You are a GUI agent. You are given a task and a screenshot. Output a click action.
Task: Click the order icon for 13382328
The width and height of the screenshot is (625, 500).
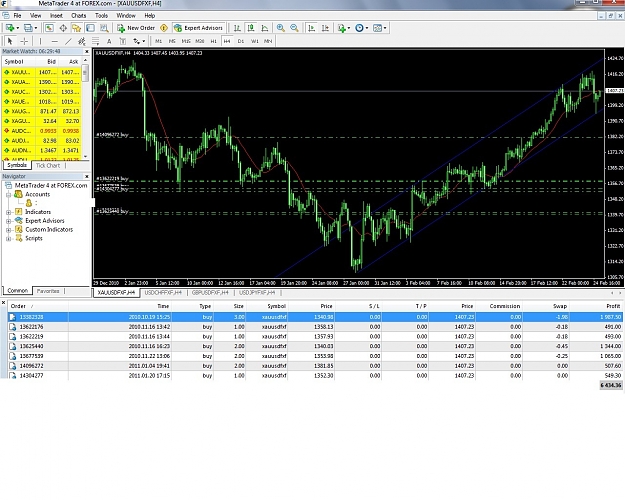pyautogui.click(x=13, y=317)
